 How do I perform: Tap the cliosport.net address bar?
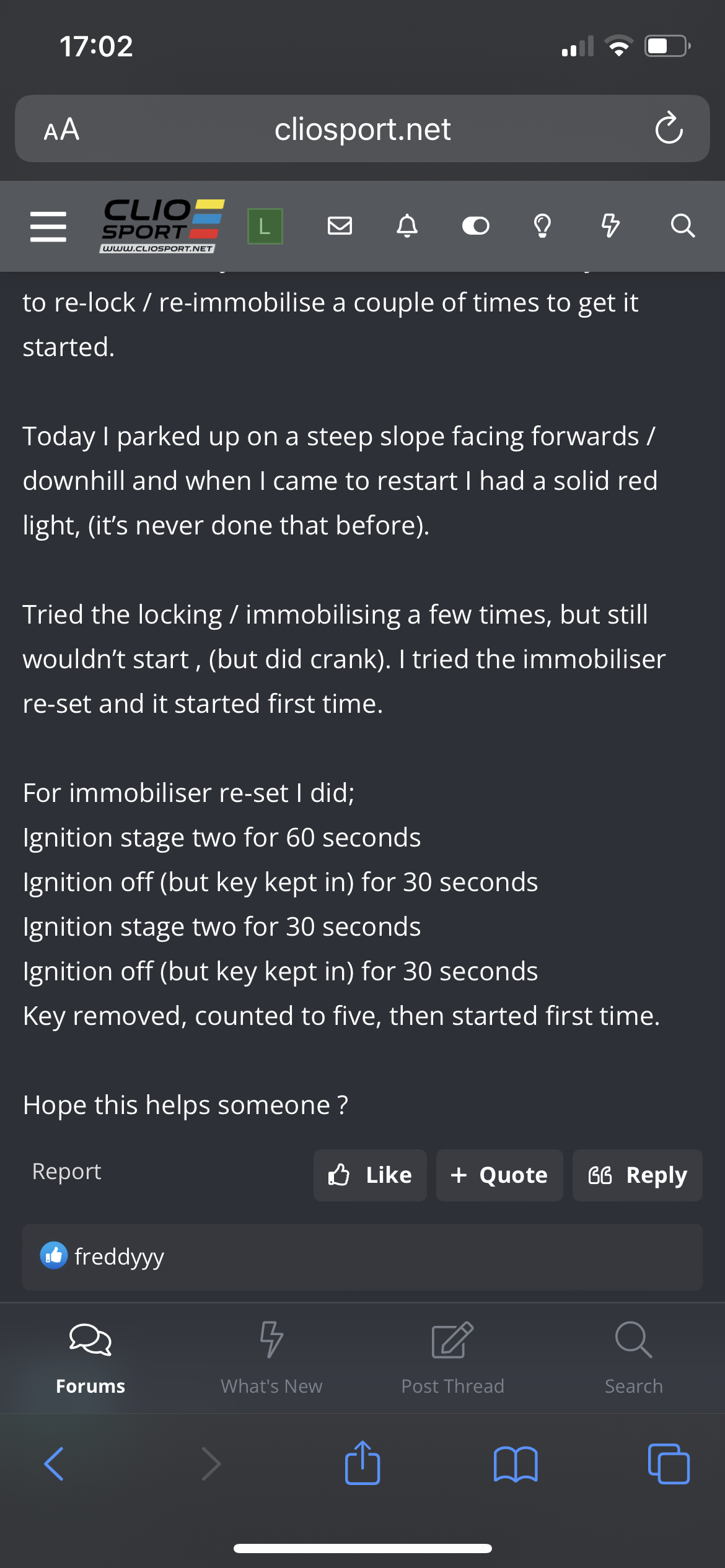point(362,129)
